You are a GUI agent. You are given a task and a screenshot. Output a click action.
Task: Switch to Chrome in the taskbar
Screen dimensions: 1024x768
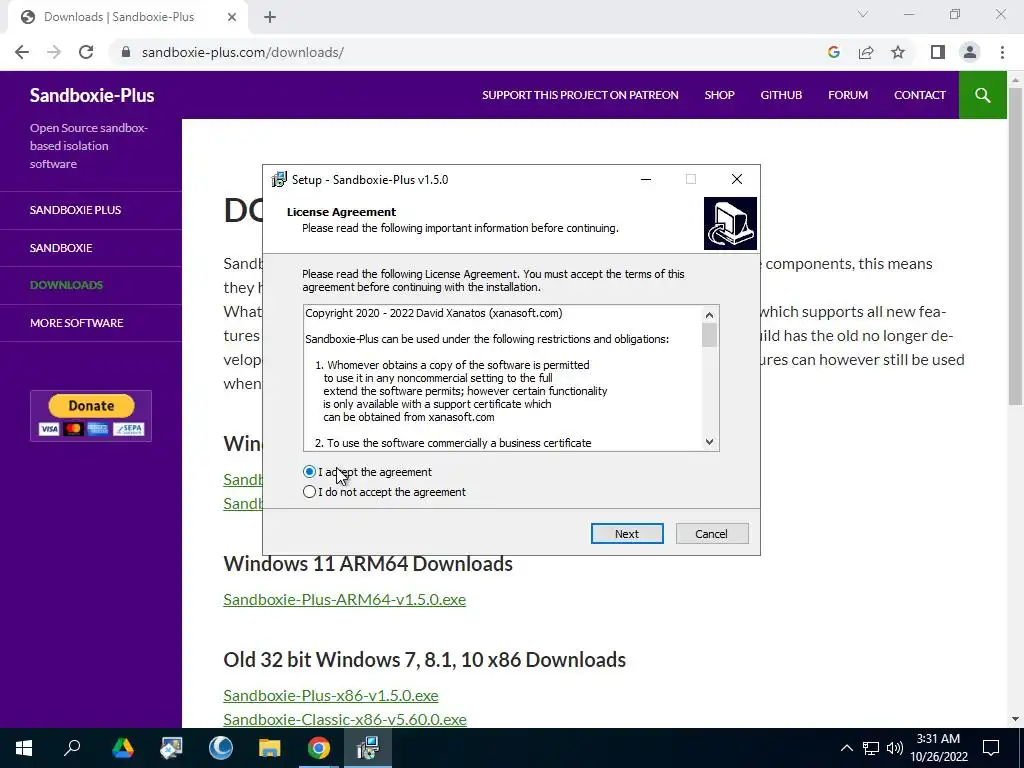[x=319, y=748]
